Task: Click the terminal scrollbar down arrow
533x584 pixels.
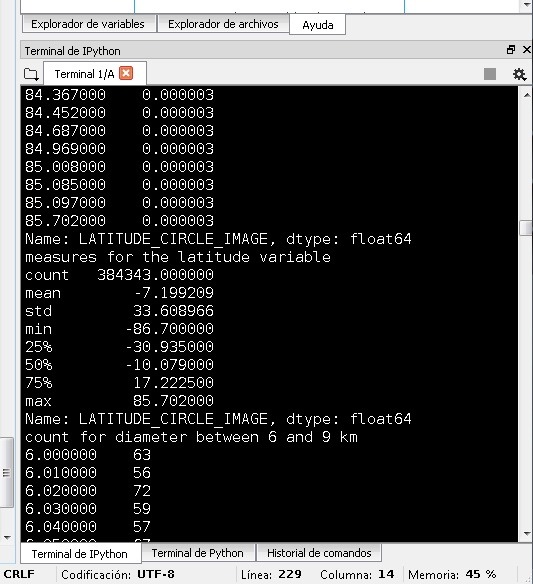Action: coord(527,534)
